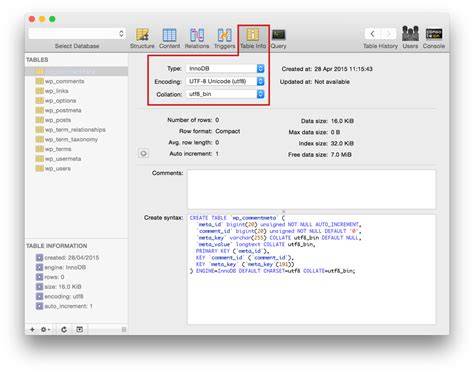Open the Relations view
This screenshot has width=474, height=373.
point(197,38)
